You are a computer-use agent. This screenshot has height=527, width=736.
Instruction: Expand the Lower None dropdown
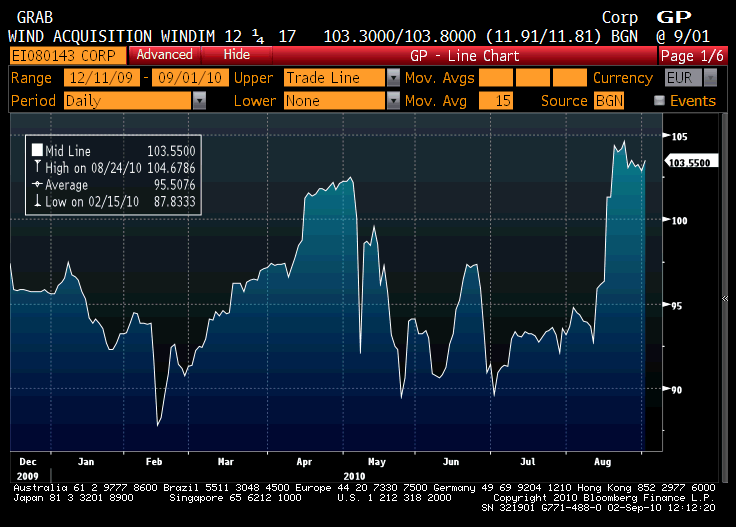[x=393, y=101]
